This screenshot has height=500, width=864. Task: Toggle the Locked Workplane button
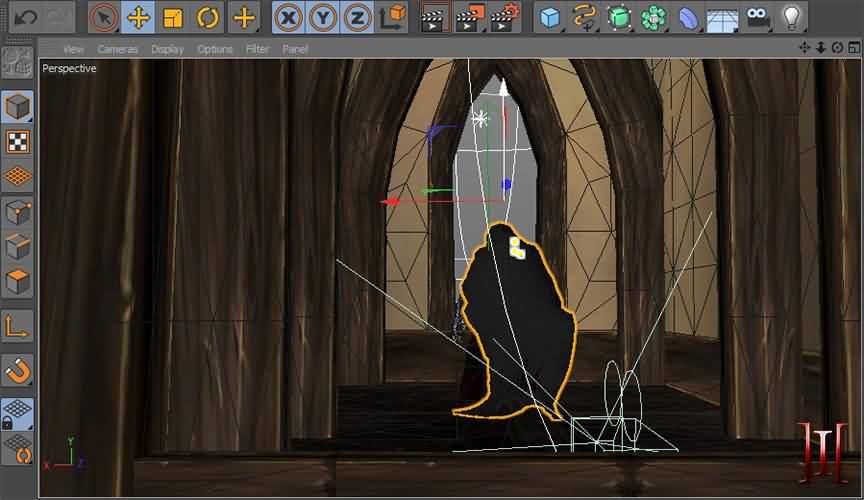(x=18, y=414)
